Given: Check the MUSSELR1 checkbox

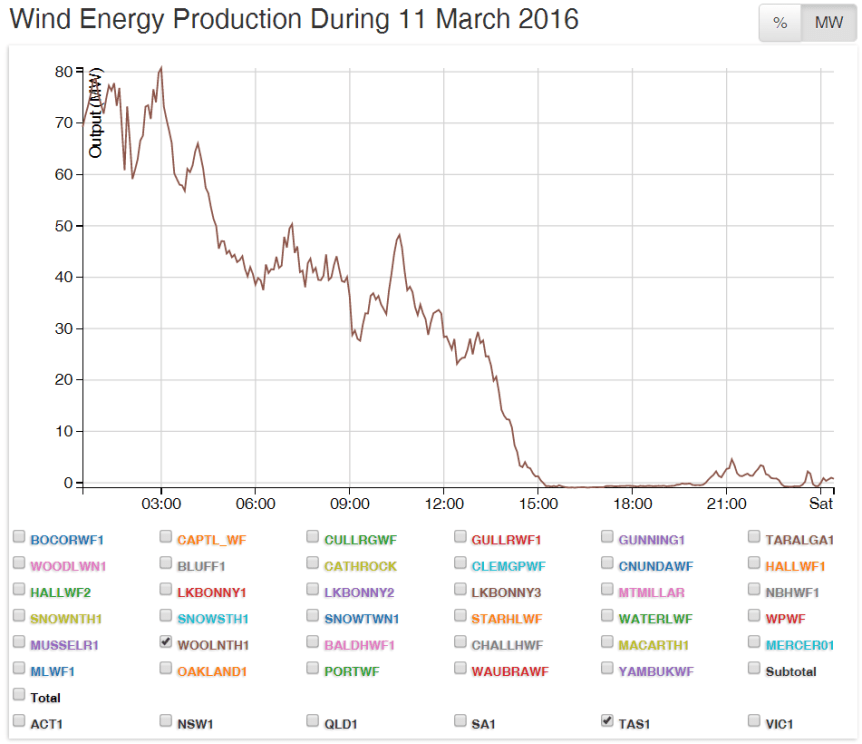Looking at the screenshot, I should (x=19, y=643).
